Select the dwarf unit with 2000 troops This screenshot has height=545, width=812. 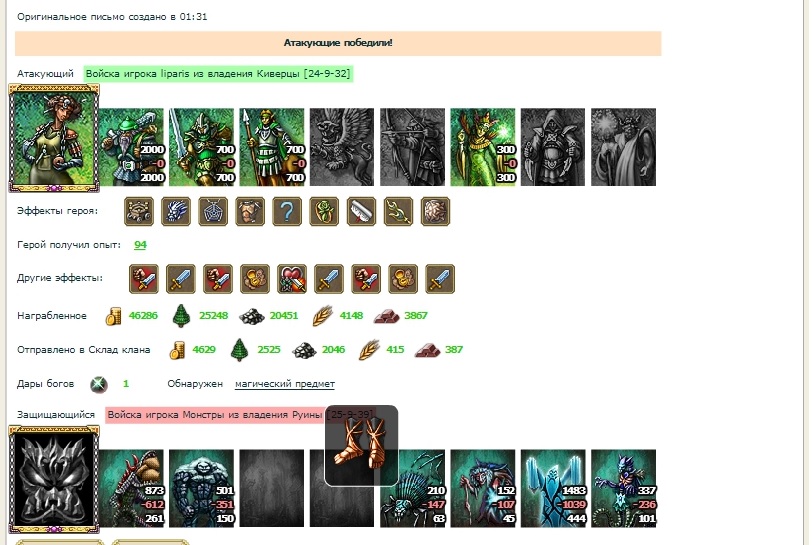pos(131,147)
